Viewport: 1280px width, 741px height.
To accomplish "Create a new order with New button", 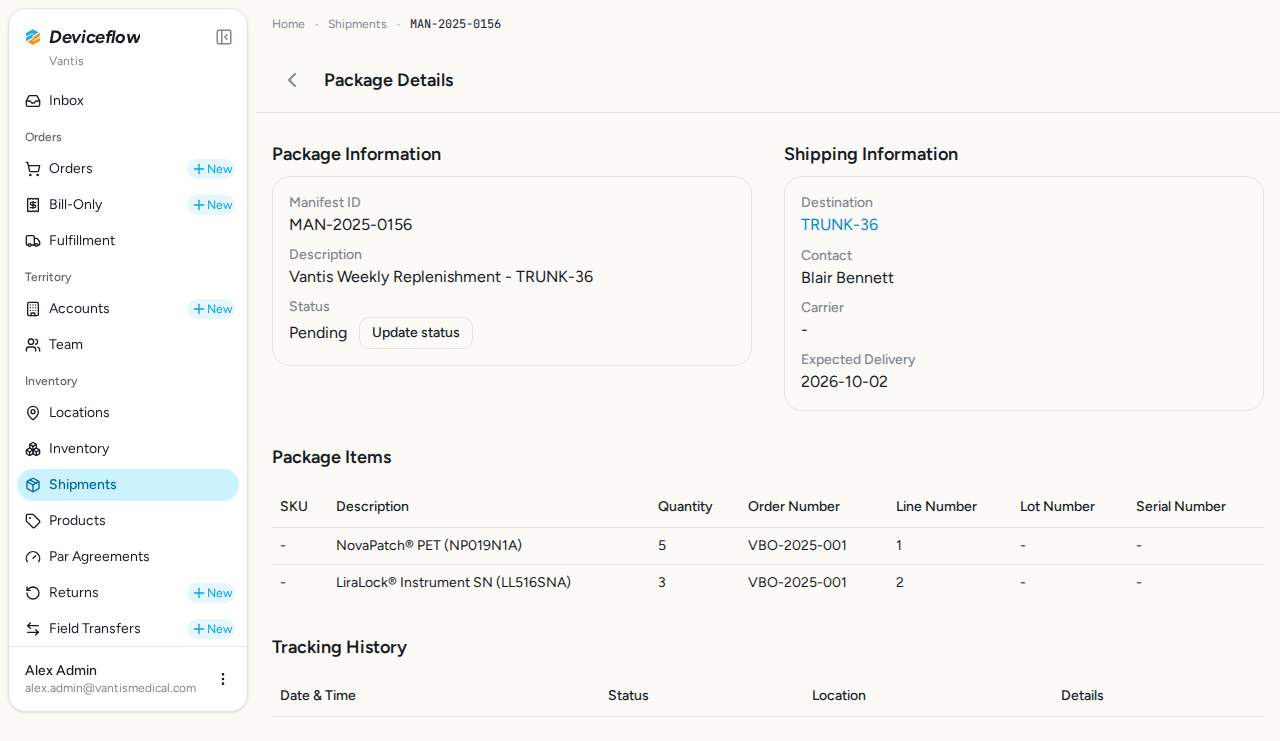I will point(212,169).
